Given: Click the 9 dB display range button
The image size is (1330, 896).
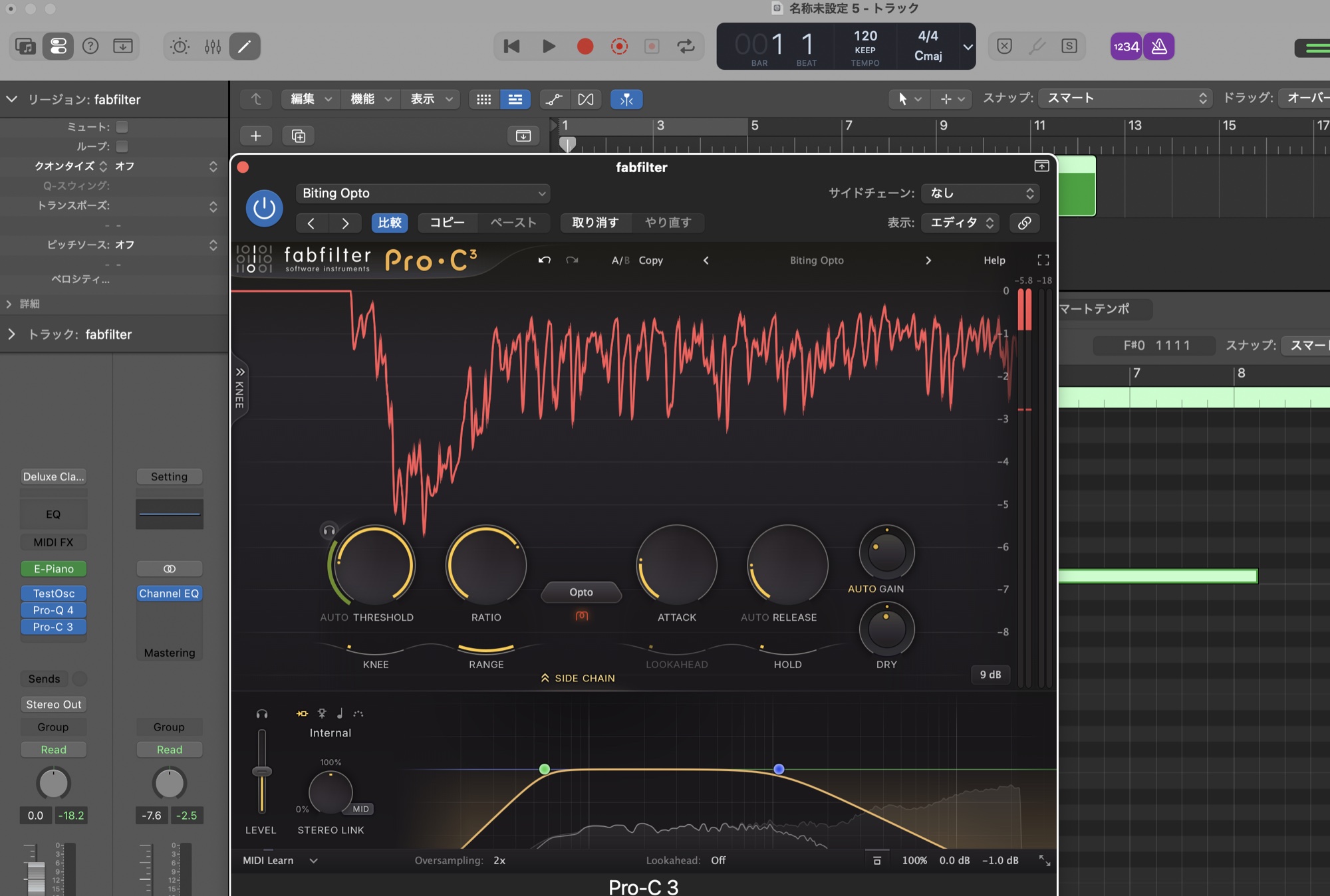Looking at the screenshot, I should [x=990, y=675].
